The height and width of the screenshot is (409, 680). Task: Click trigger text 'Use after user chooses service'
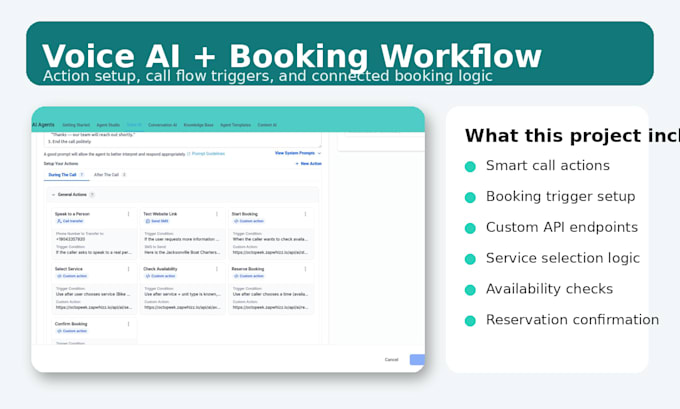pos(93,294)
